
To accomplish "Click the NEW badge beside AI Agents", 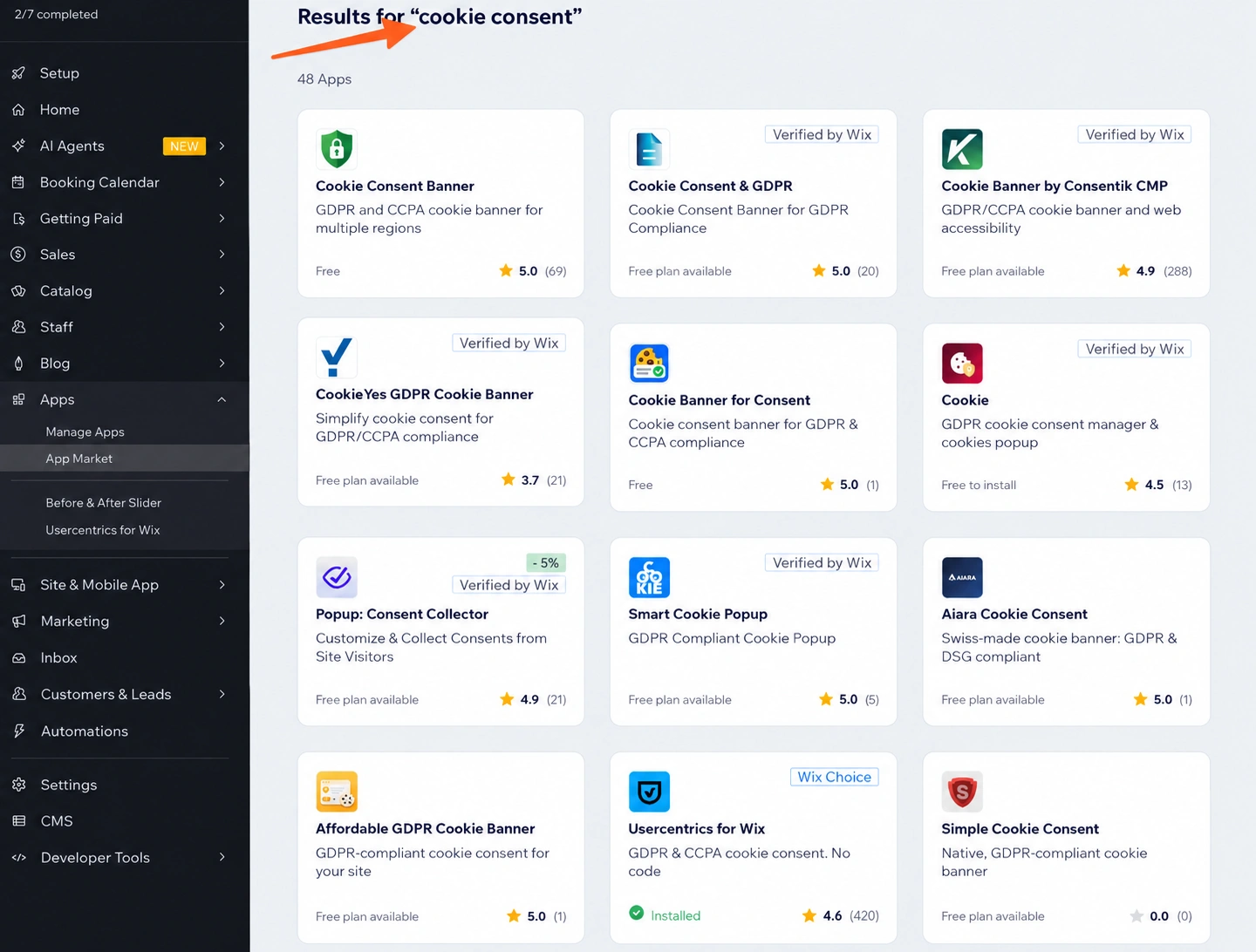I will 184,146.
